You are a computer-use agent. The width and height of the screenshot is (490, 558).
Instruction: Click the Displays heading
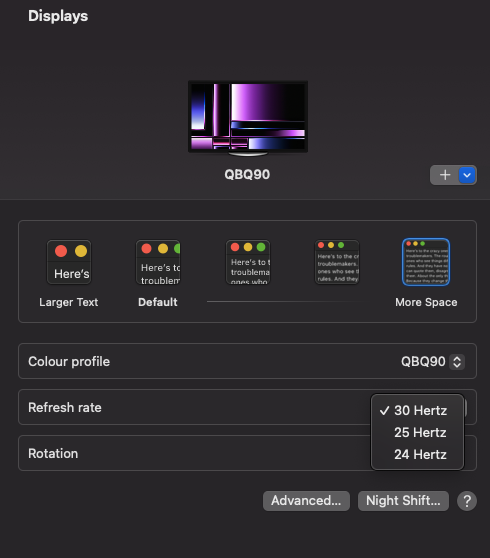click(x=58, y=16)
